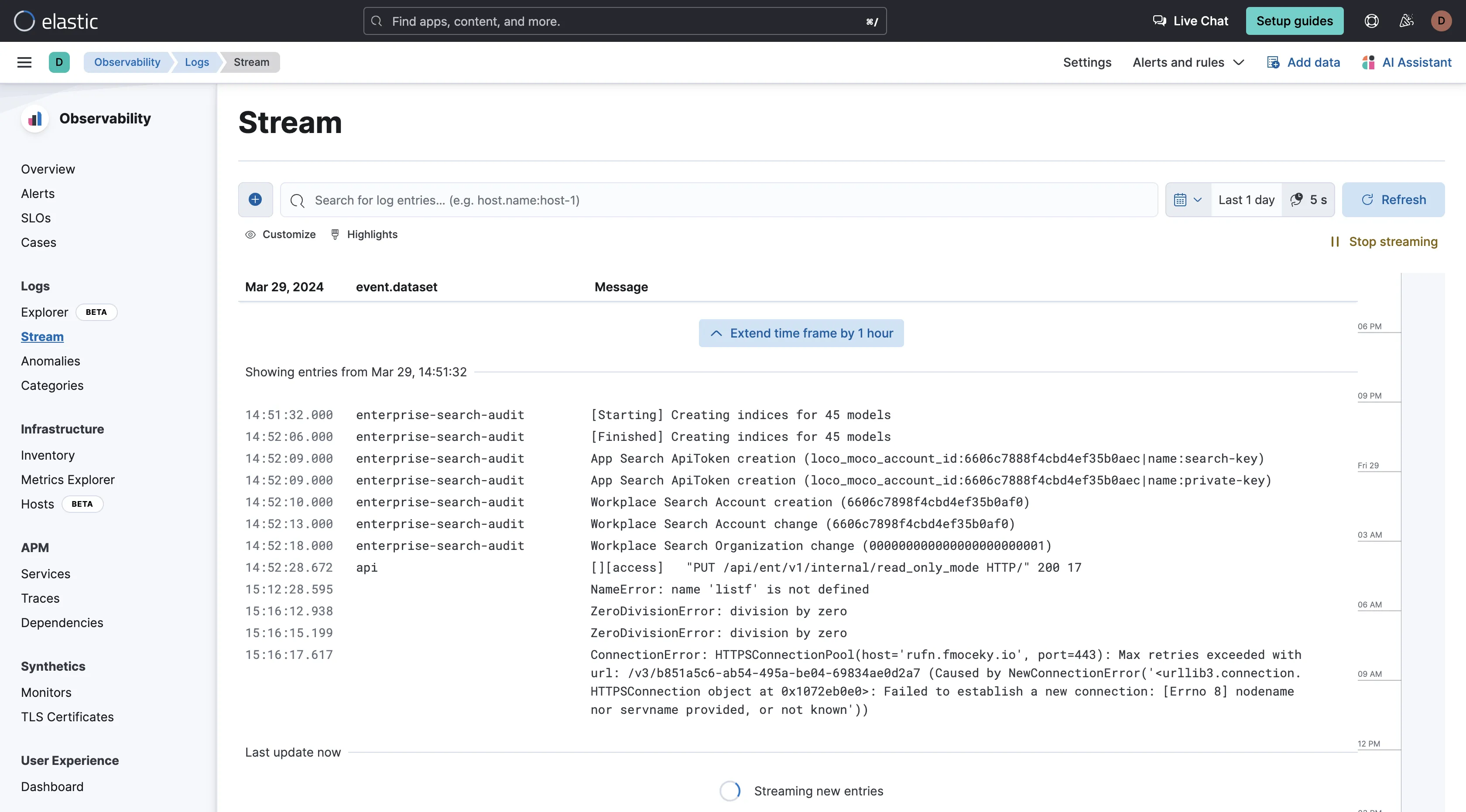The height and width of the screenshot is (812, 1466).
Task: Open Metrics Explorer
Action: pyautogui.click(x=68, y=479)
